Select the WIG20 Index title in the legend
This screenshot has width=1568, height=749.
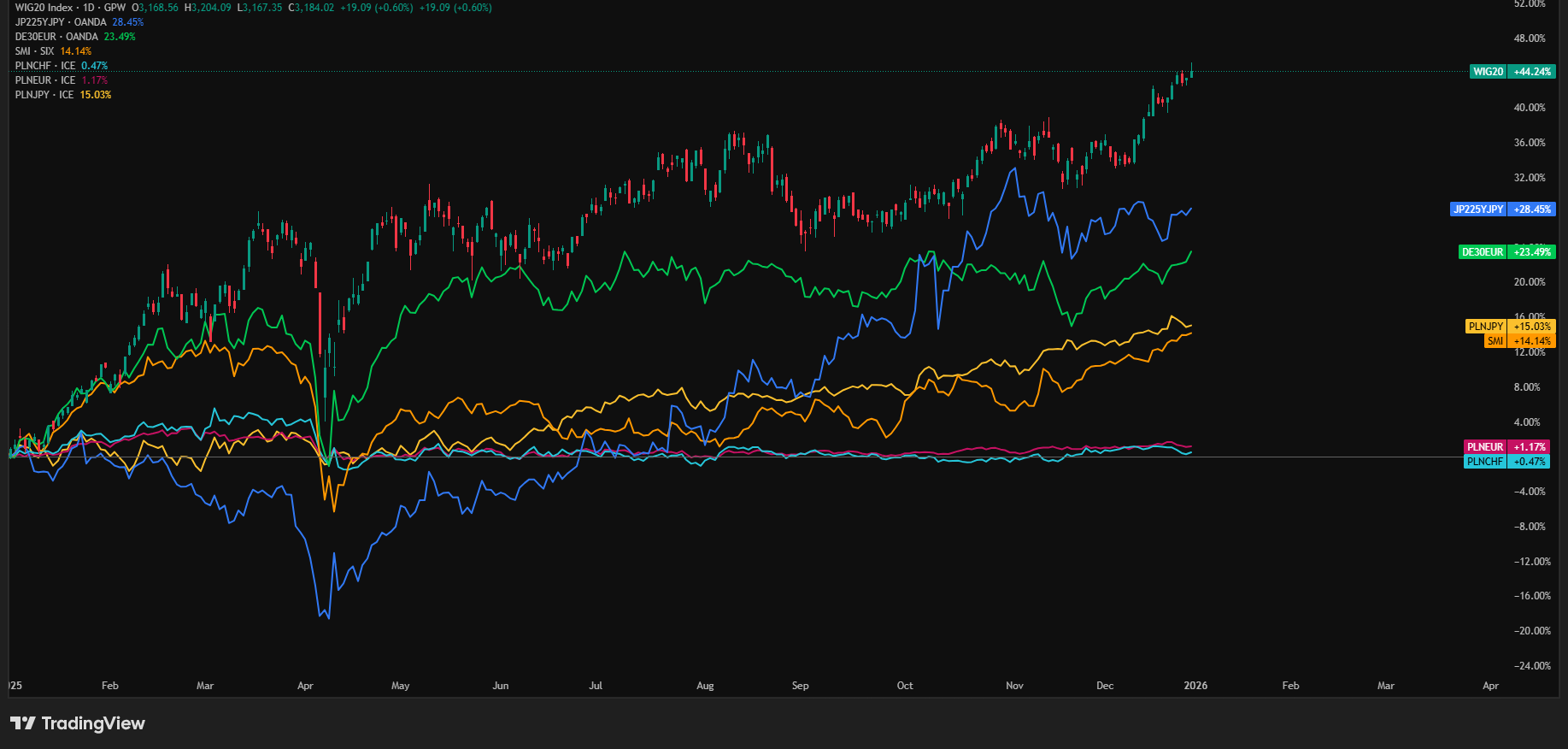[44, 8]
